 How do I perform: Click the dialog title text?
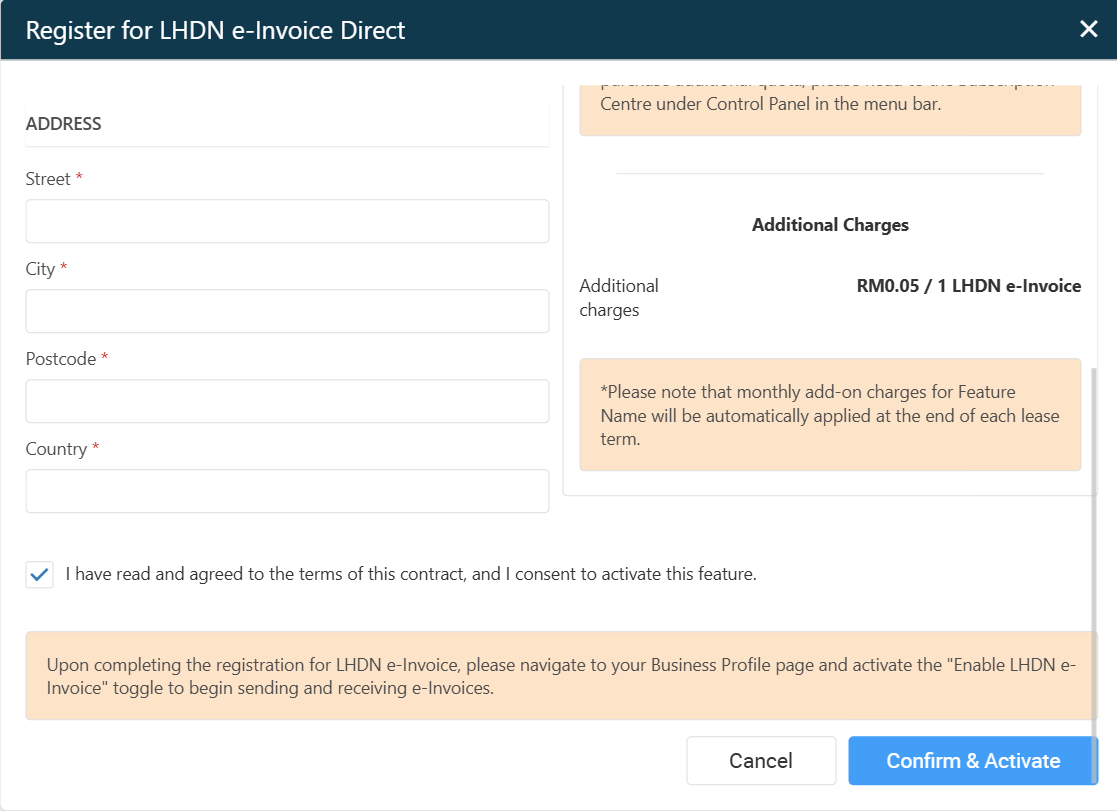coord(215,31)
